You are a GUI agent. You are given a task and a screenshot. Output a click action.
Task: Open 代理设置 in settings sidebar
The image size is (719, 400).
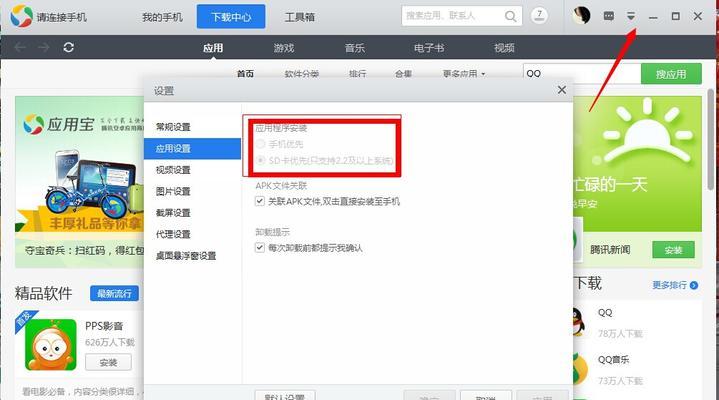(x=192, y=234)
